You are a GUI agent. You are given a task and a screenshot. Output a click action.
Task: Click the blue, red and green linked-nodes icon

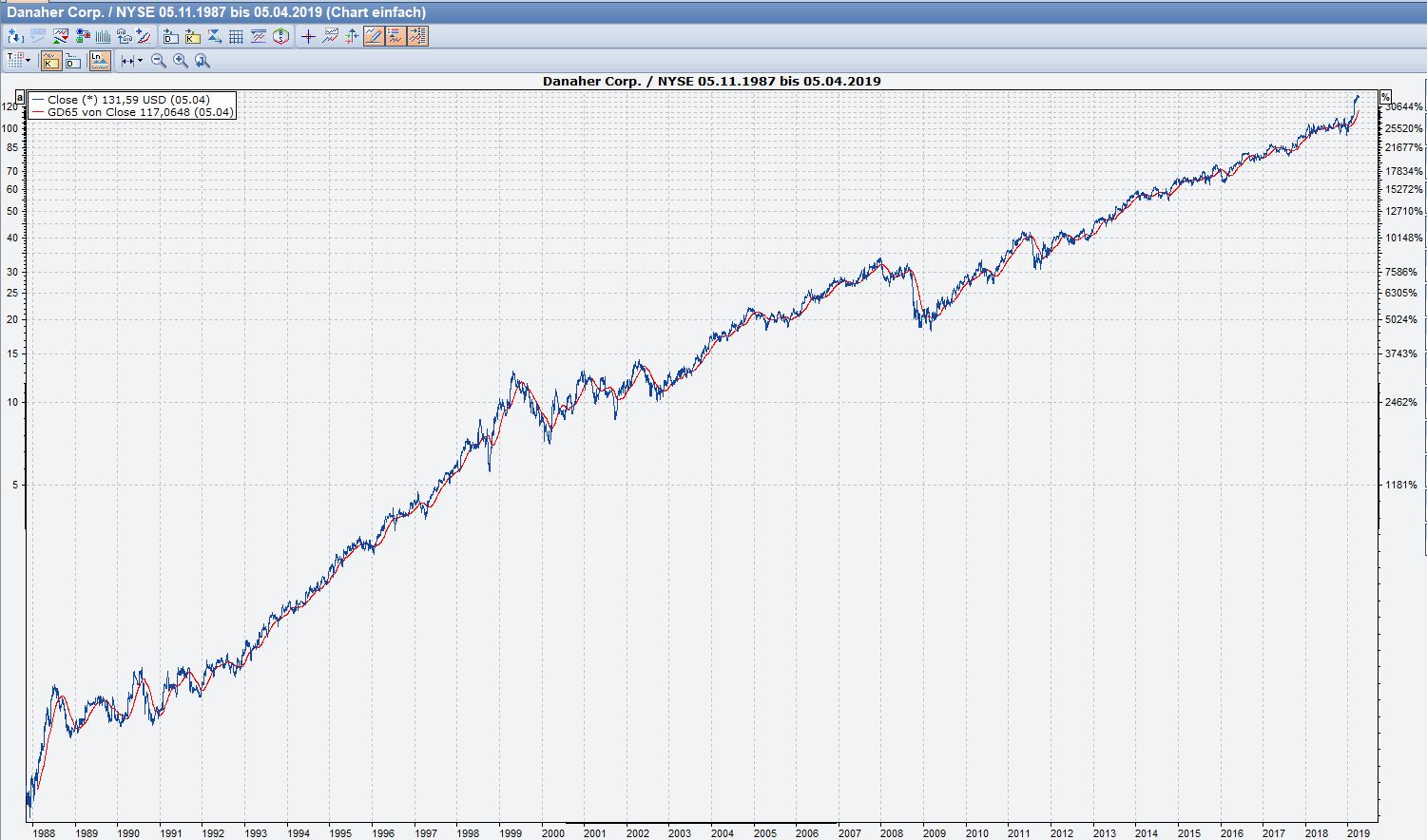(83, 36)
